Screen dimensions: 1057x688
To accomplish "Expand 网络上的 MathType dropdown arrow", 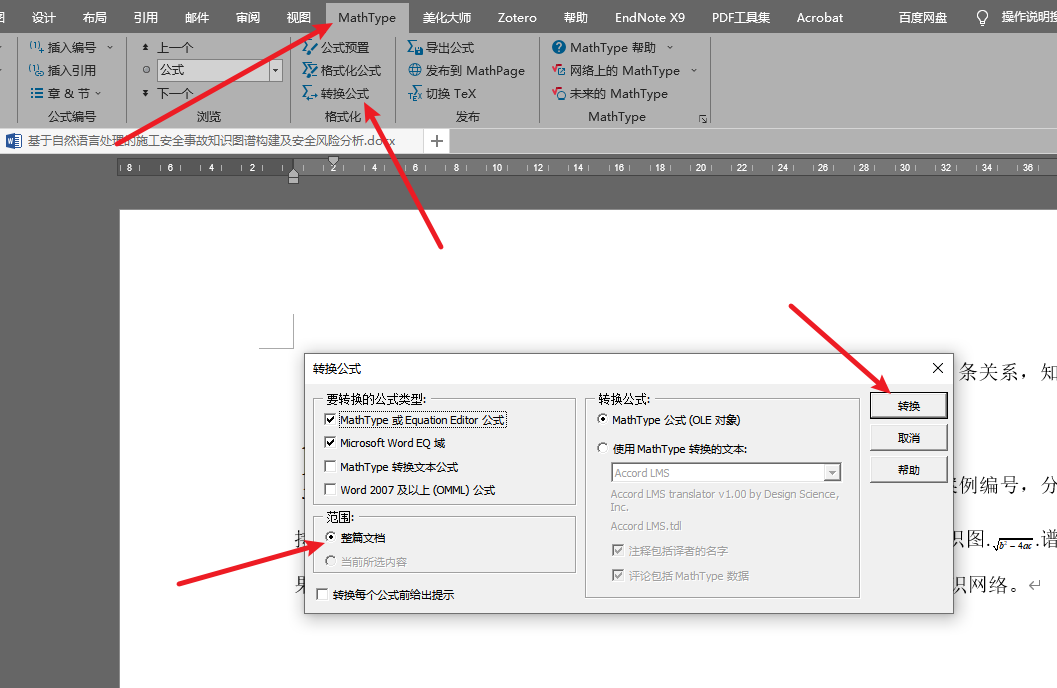I will point(694,70).
